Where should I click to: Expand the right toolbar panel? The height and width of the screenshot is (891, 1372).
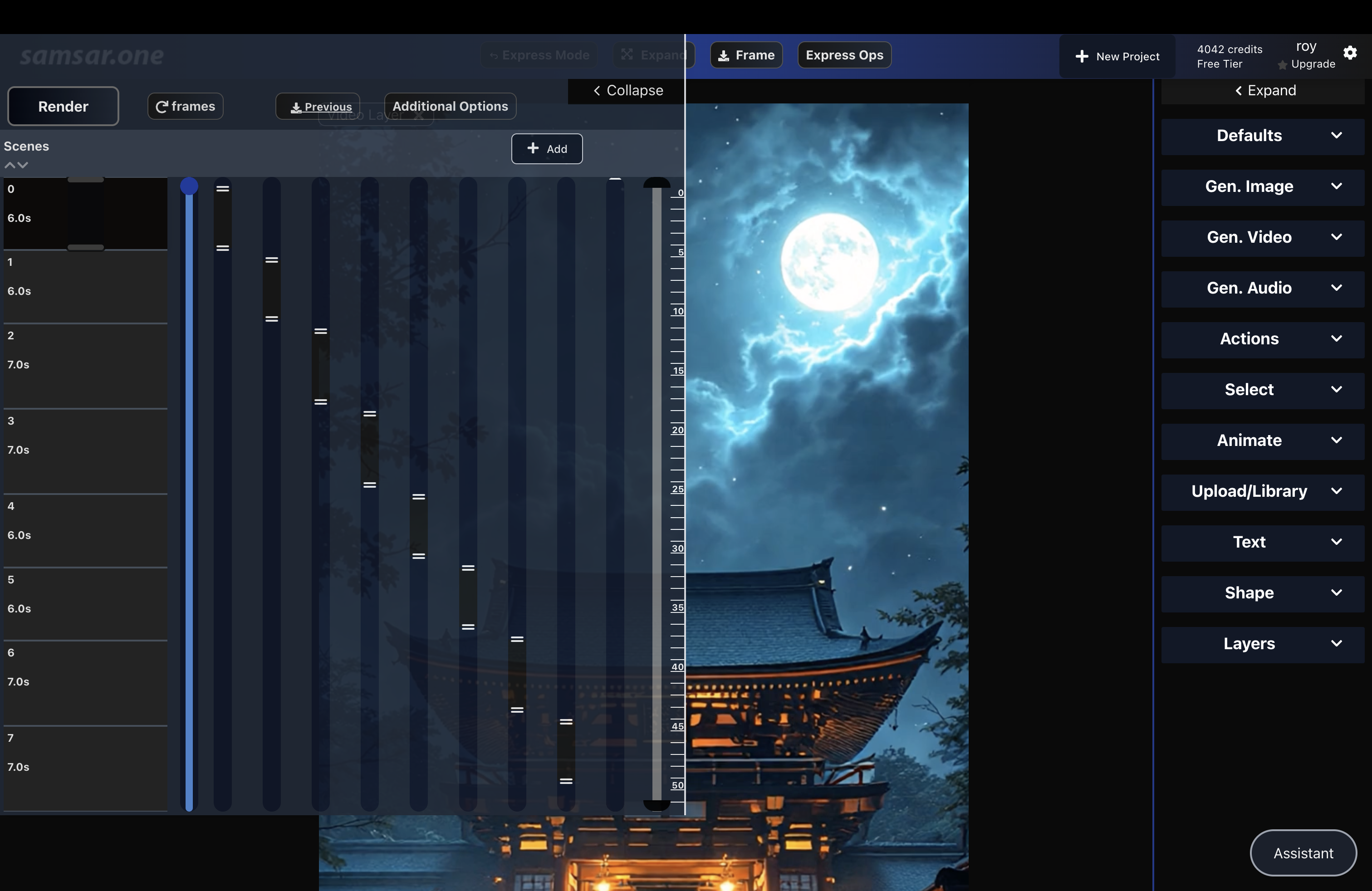pyautogui.click(x=1265, y=90)
